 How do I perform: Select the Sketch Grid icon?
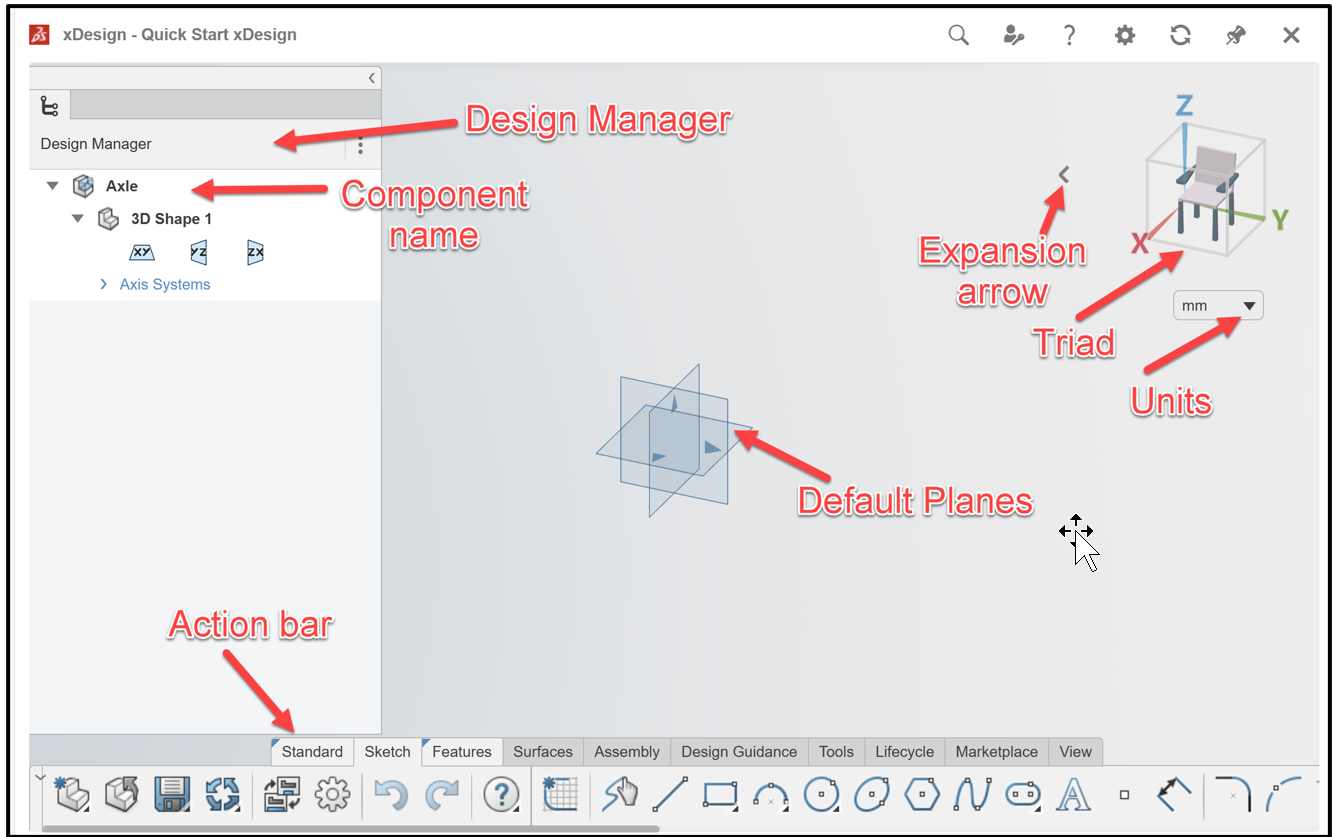(x=561, y=795)
